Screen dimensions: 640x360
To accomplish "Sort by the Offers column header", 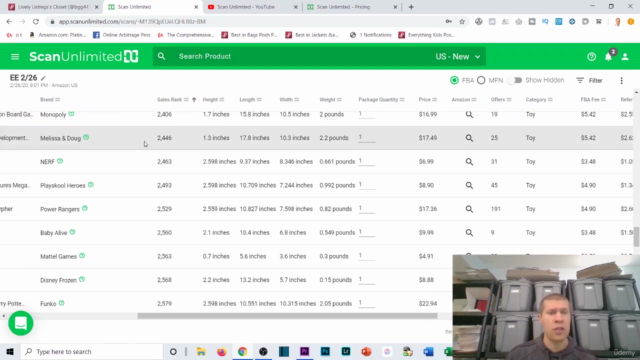I will pos(498,100).
